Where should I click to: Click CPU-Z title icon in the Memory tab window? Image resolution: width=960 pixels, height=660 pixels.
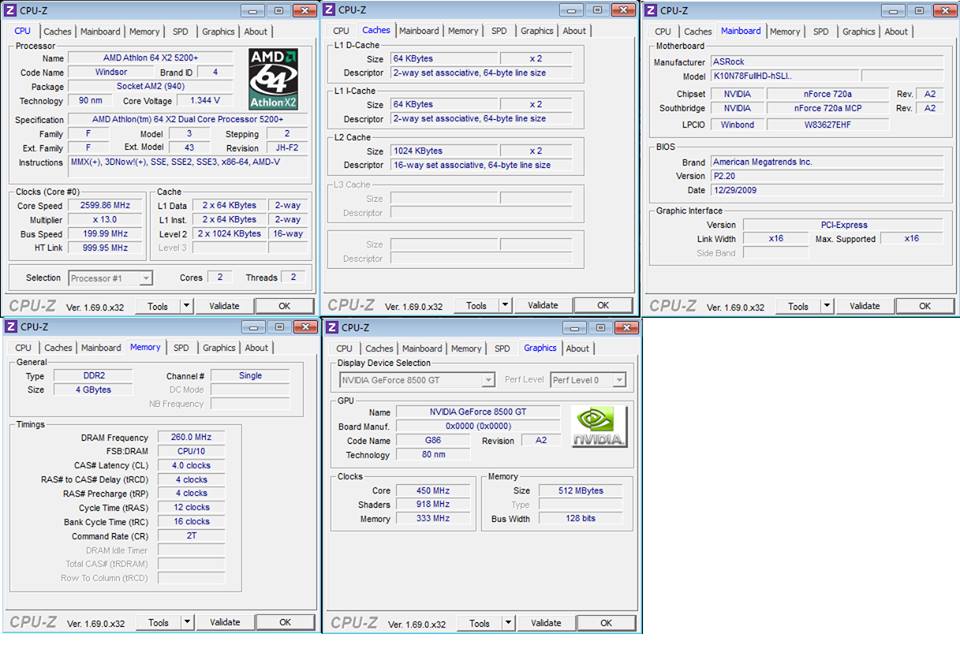(12, 327)
